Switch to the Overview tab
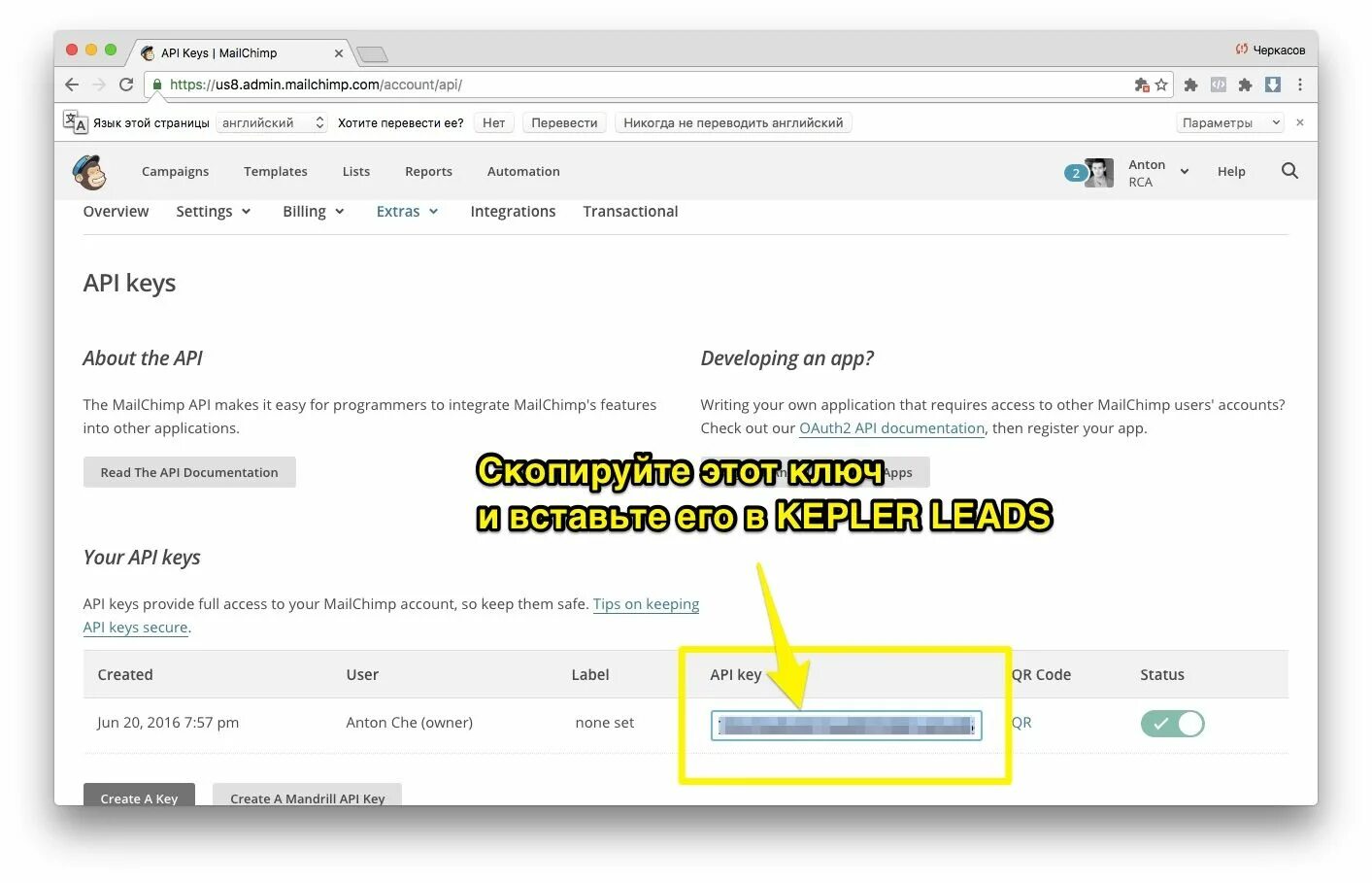Image resolution: width=1372 pixels, height=883 pixels. tap(116, 212)
